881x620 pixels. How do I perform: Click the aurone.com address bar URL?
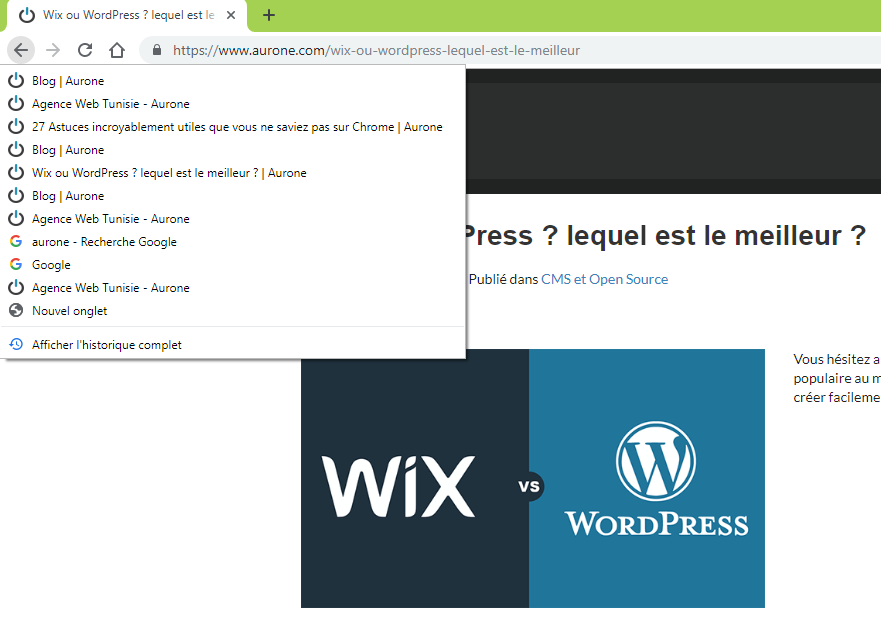[x=376, y=50]
